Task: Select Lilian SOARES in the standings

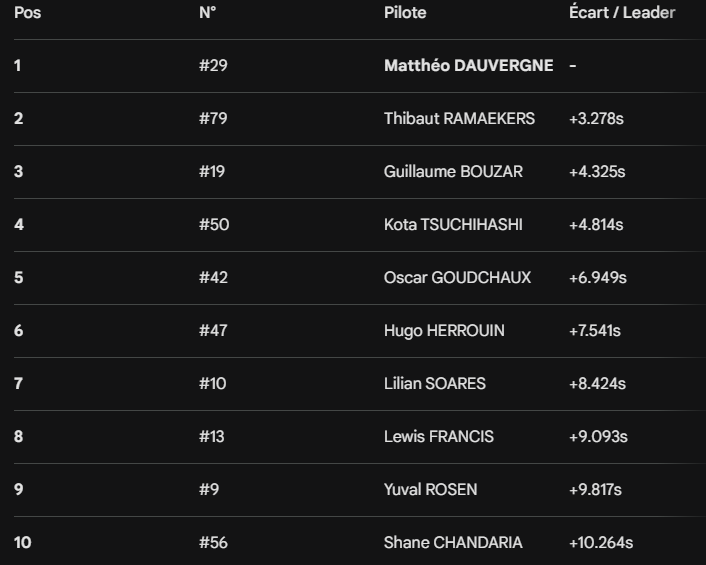Action: click(435, 384)
